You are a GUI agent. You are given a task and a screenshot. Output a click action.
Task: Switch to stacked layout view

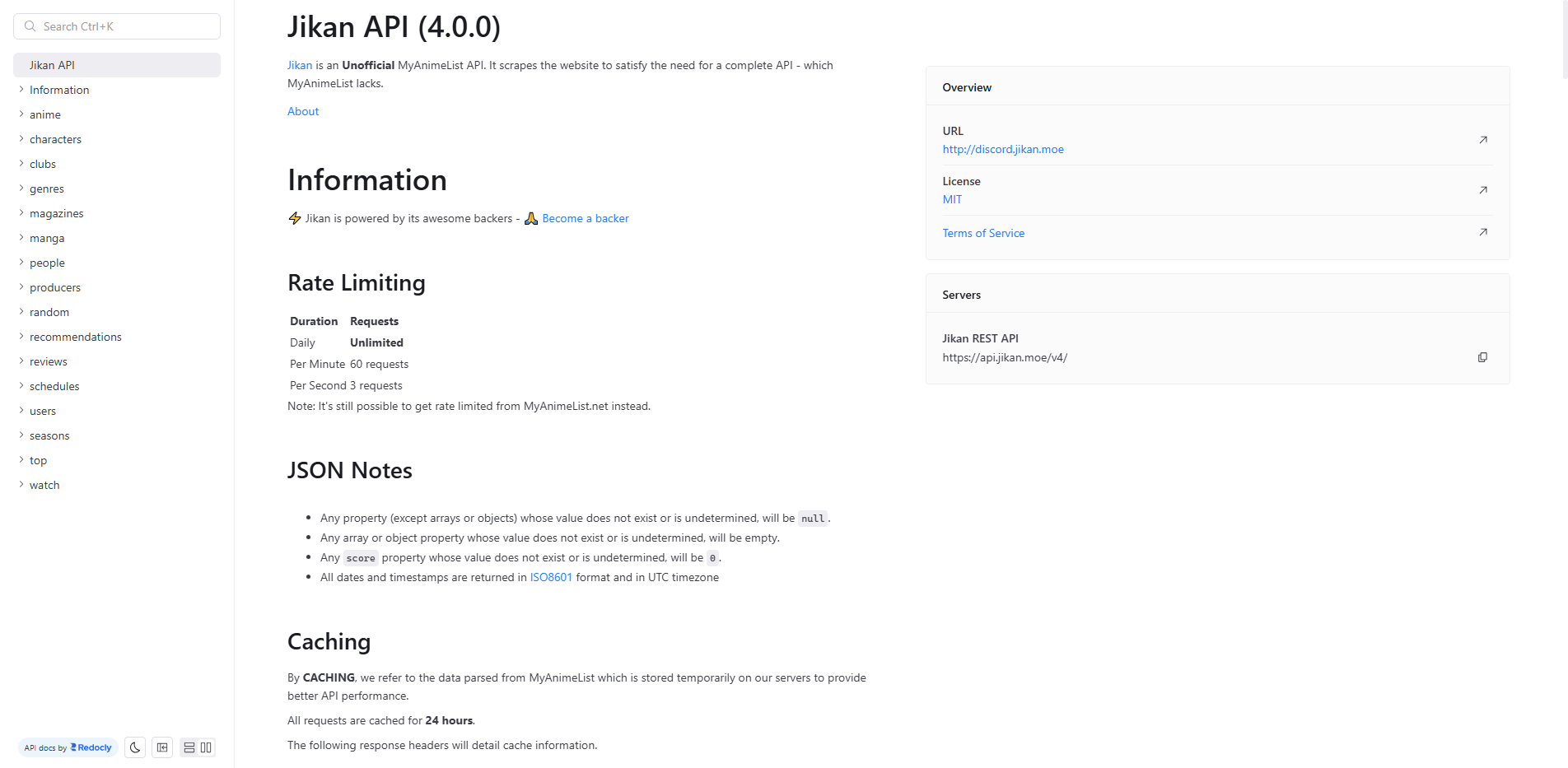[x=189, y=747]
